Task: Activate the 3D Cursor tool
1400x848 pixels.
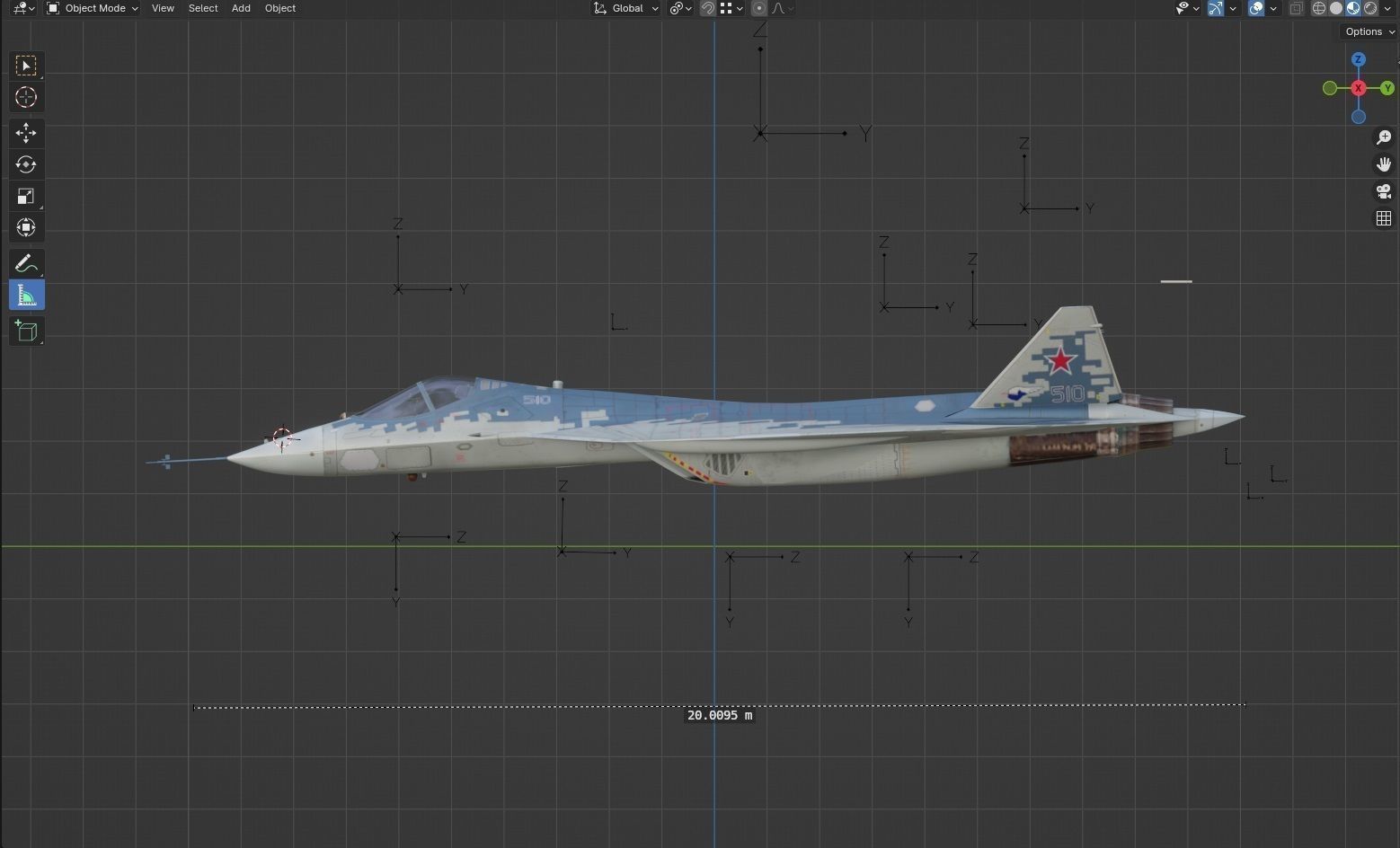Action: [x=26, y=98]
